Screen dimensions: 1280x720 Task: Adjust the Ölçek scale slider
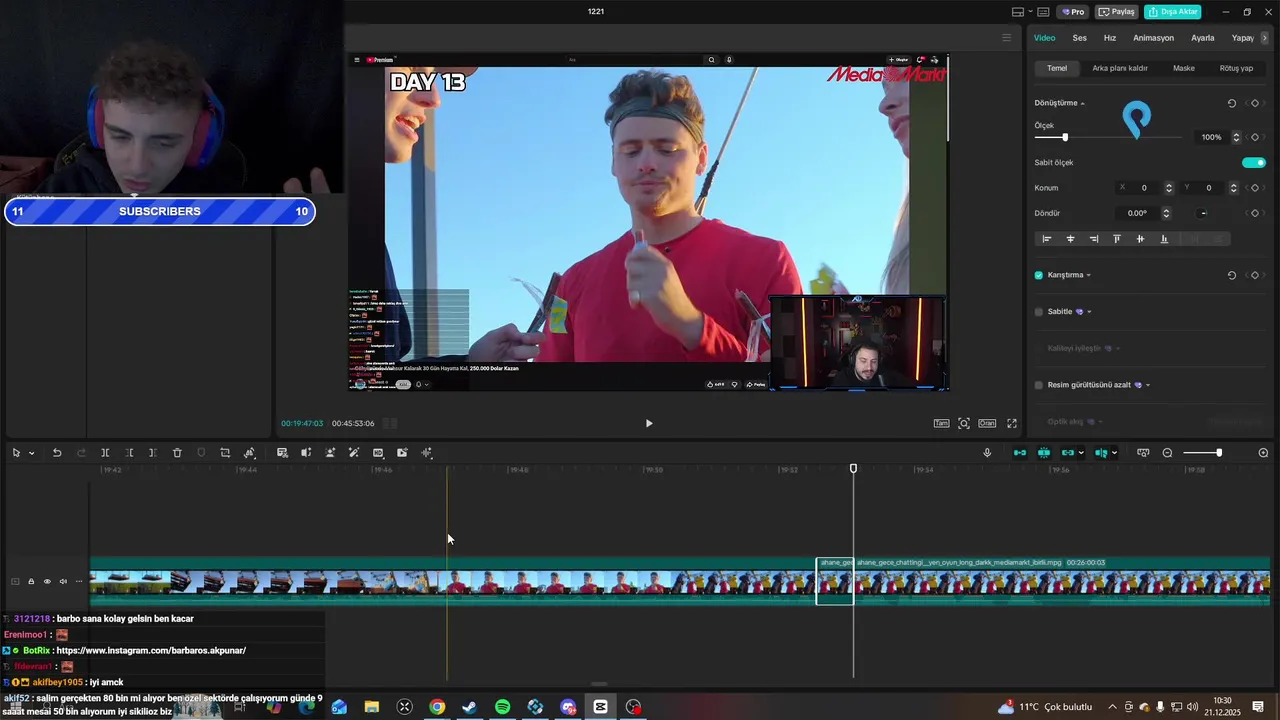point(1065,137)
